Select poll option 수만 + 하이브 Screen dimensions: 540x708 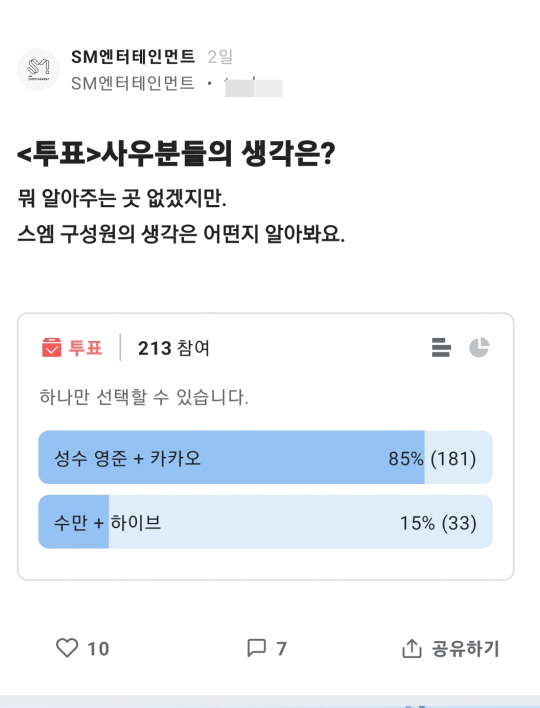click(x=265, y=522)
